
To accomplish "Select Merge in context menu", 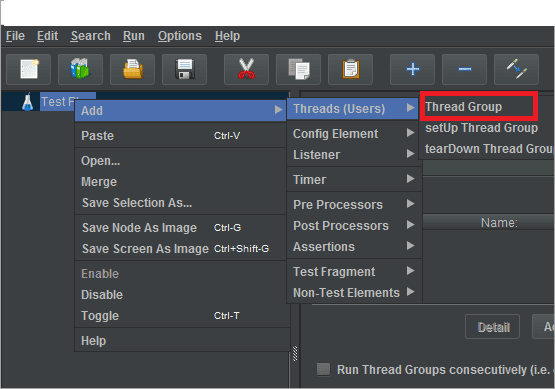I will (x=181, y=182).
